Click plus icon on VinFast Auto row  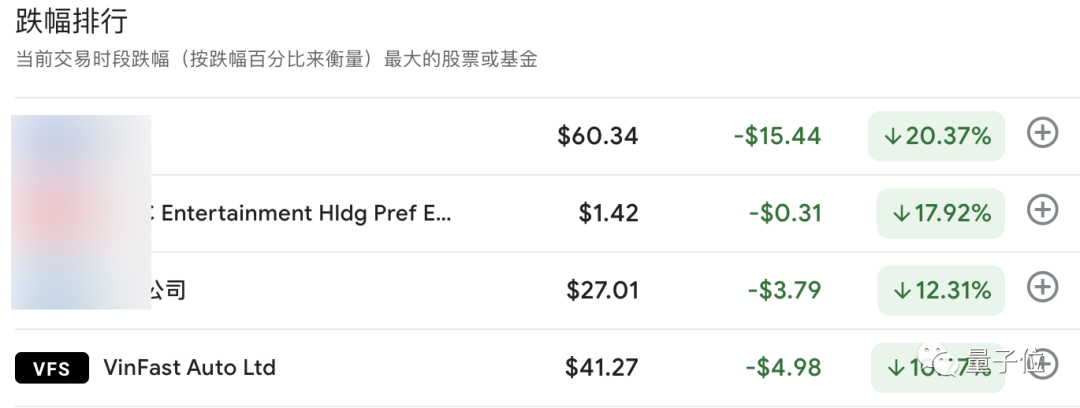click(1043, 366)
